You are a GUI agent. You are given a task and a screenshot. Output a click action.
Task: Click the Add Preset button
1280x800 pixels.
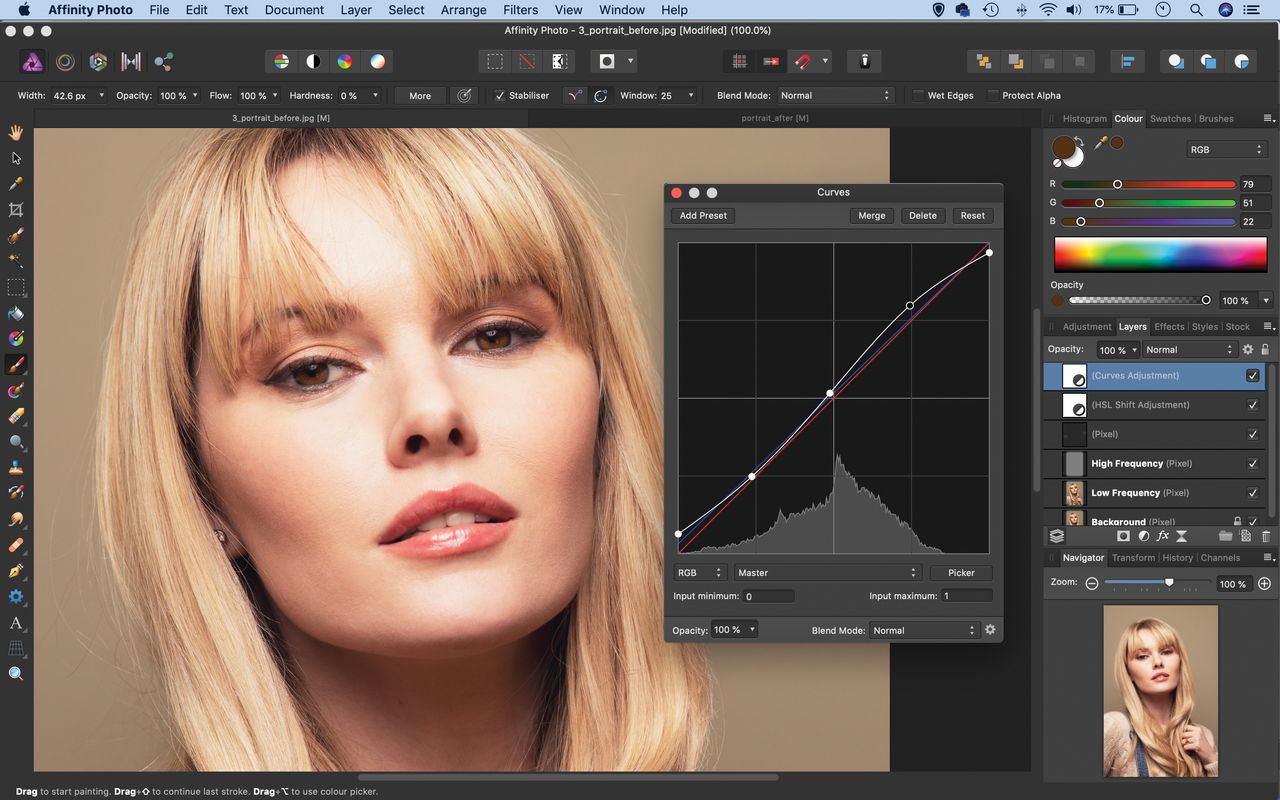[703, 216]
